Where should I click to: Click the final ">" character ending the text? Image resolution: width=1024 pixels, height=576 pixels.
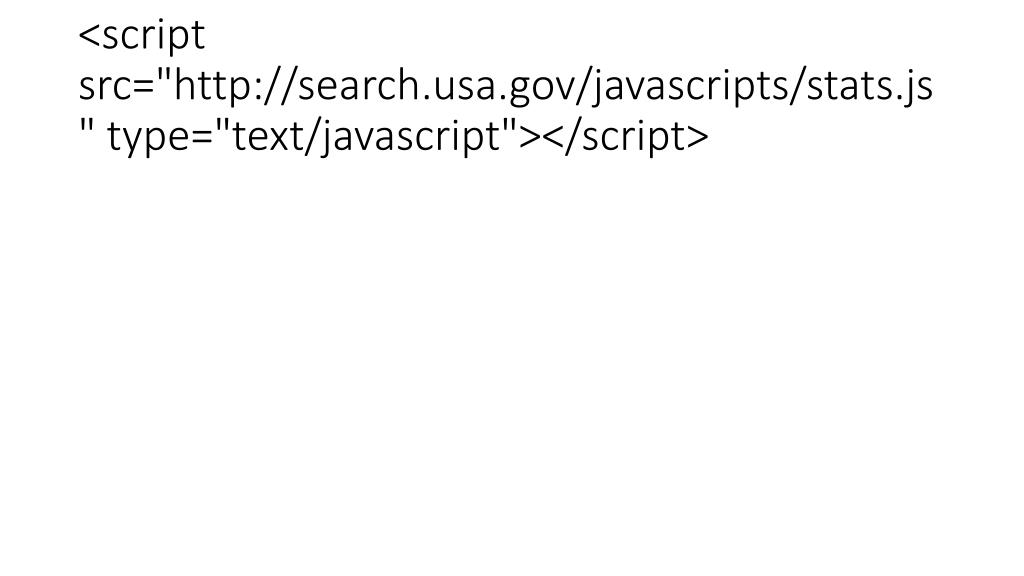pos(695,138)
